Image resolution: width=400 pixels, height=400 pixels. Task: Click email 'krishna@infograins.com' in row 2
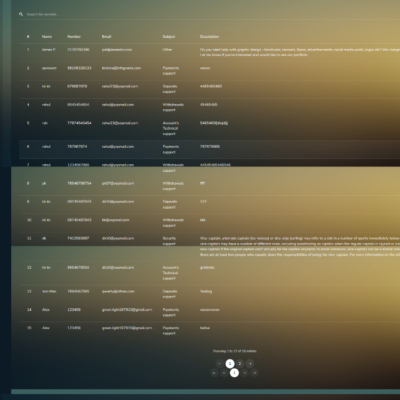point(121,68)
